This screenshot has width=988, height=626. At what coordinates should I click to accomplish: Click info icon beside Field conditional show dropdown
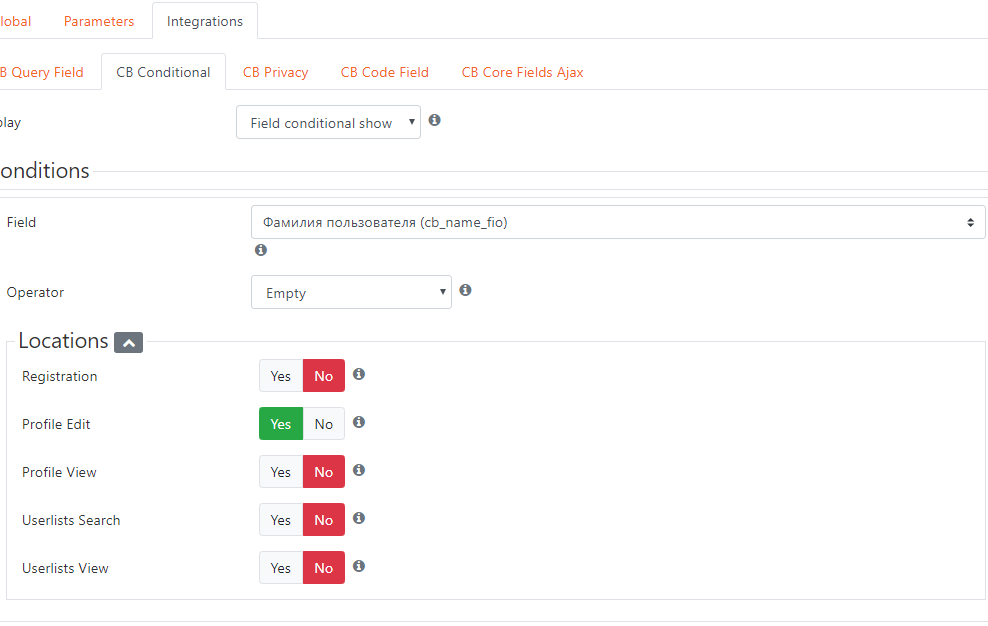pos(434,120)
